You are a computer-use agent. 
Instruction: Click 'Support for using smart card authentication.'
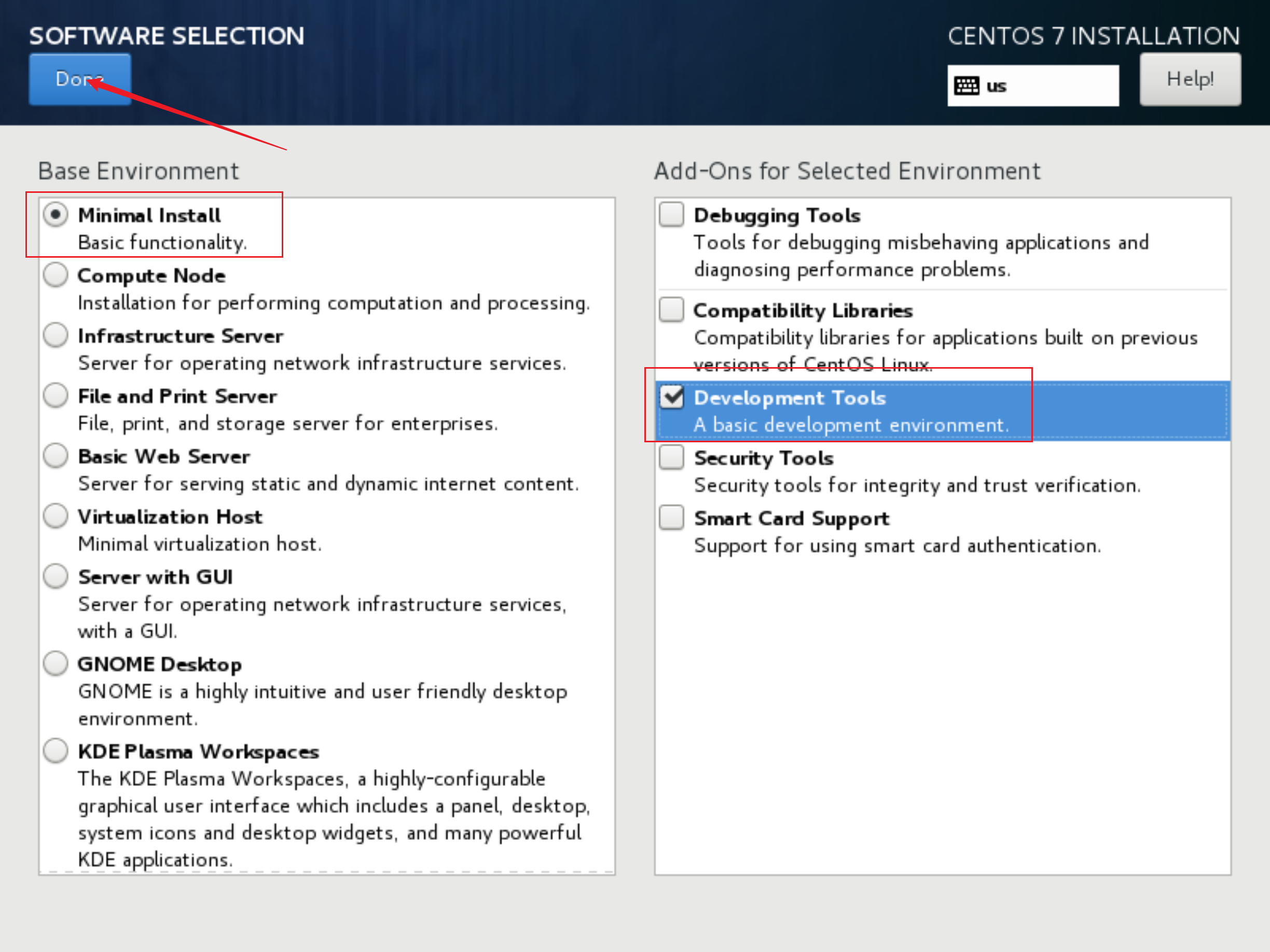click(898, 545)
